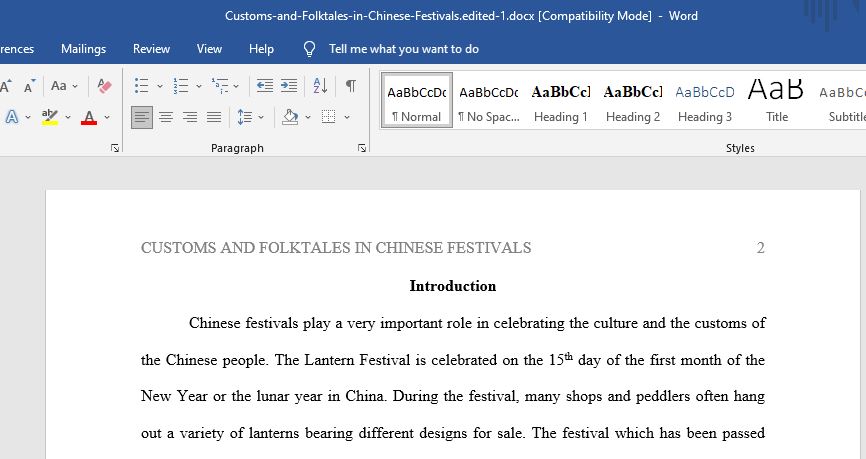Toggle Align Right button
The width and height of the screenshot is (866, 459).
[190, 117]
